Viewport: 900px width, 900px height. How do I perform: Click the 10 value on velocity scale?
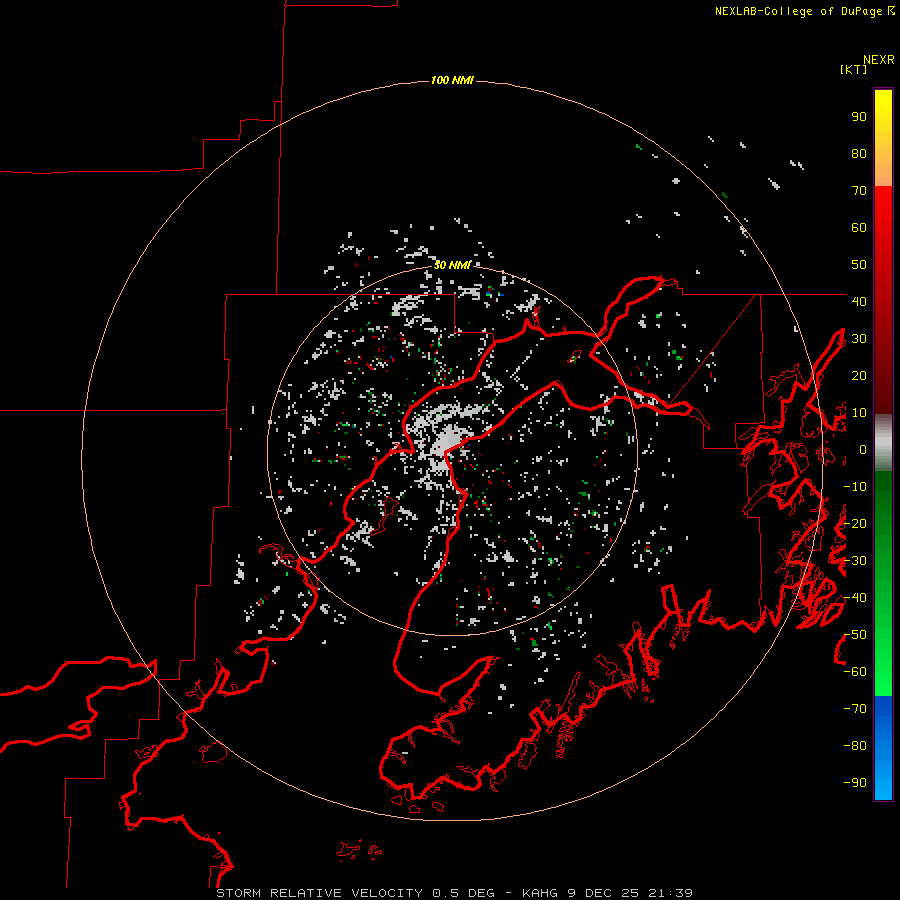[x=859, y=413]
